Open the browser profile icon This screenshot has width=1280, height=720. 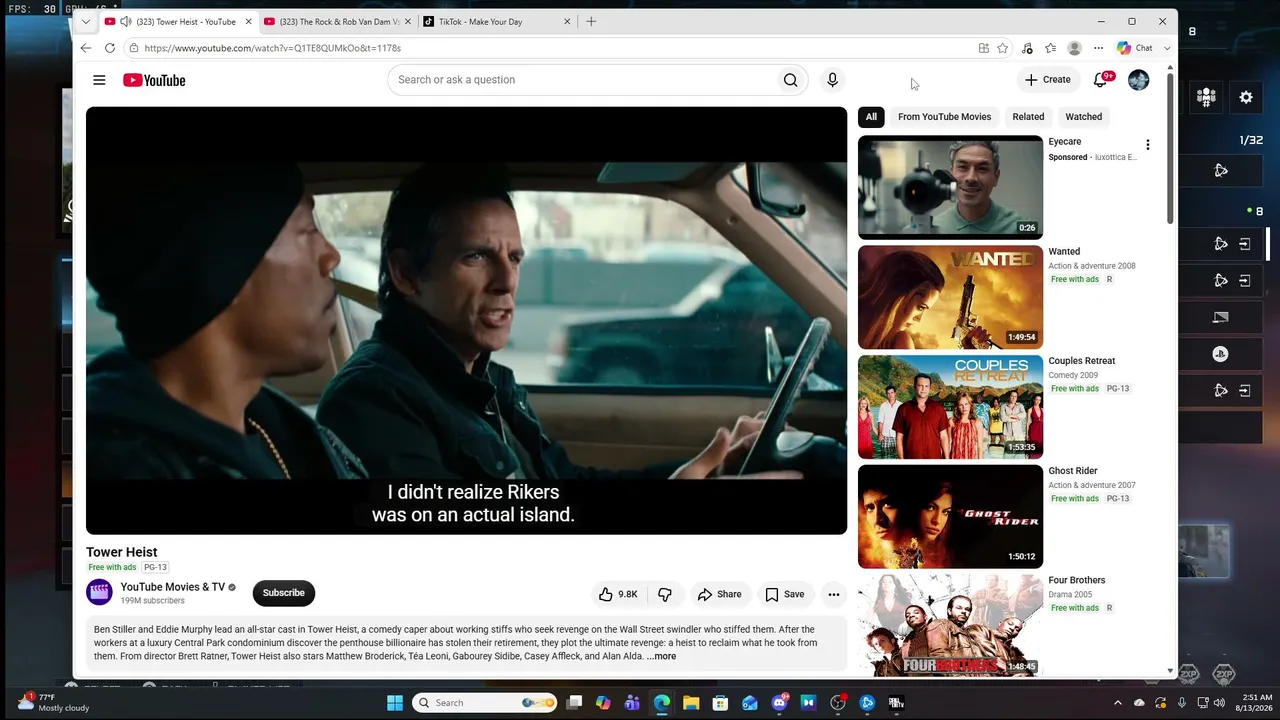(x=1074, y=48)
